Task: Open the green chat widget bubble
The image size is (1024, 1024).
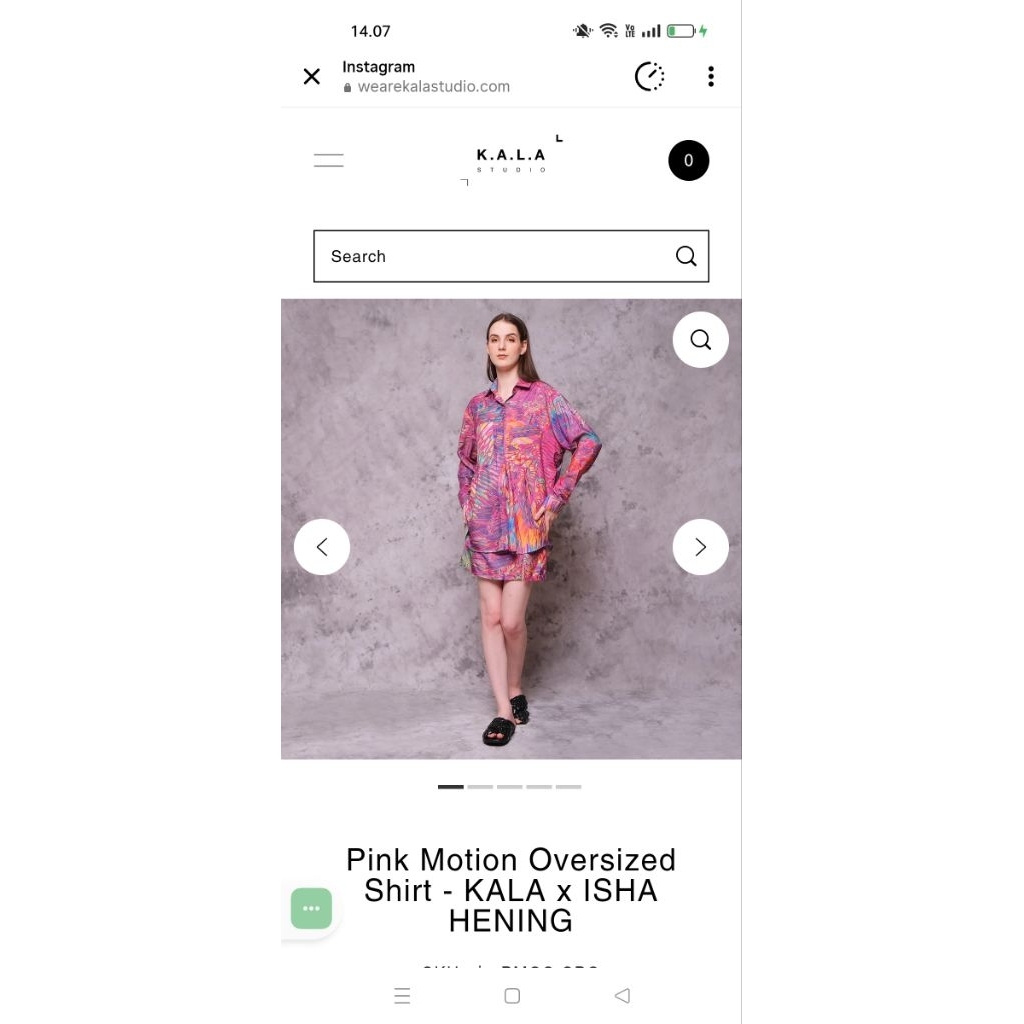Action: (311, 909)
